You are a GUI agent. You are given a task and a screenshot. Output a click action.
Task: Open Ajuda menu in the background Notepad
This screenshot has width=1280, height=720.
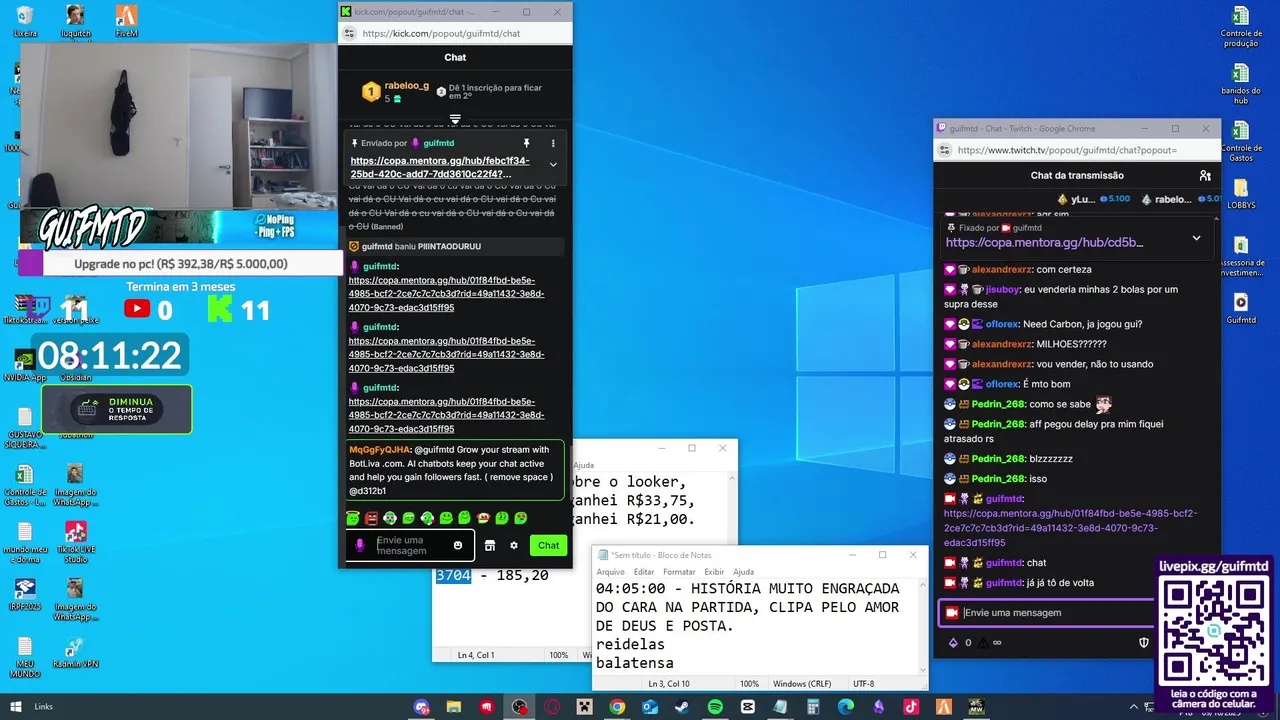583,465
